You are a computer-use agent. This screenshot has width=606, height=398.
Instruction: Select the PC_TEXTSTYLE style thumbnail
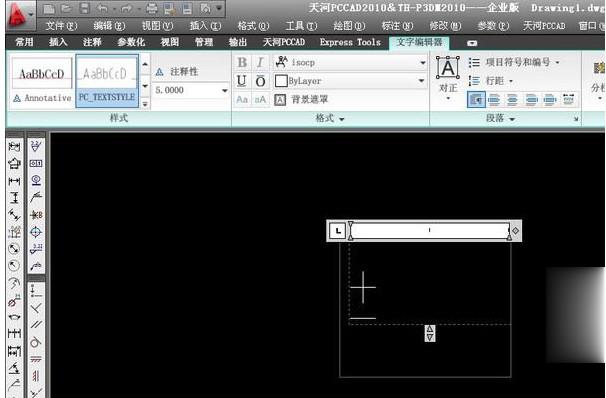tap(107, 81)
